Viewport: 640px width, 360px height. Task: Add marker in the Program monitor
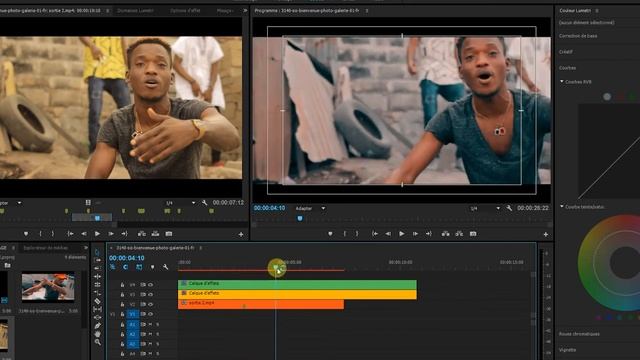330,234
